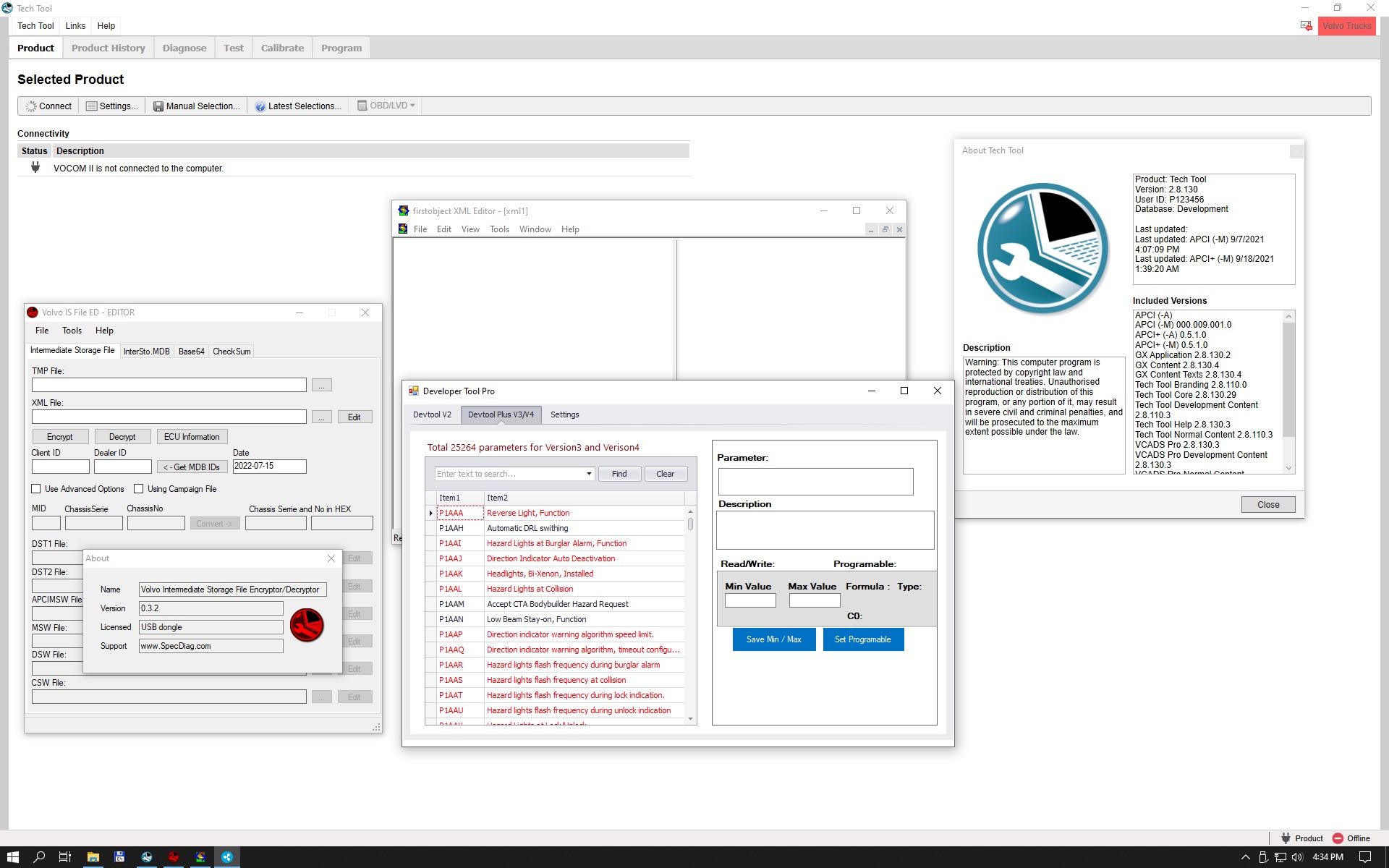Screen dimensions: 1389x868
Task: Click the Set Programable button
Action: [863, 639]
